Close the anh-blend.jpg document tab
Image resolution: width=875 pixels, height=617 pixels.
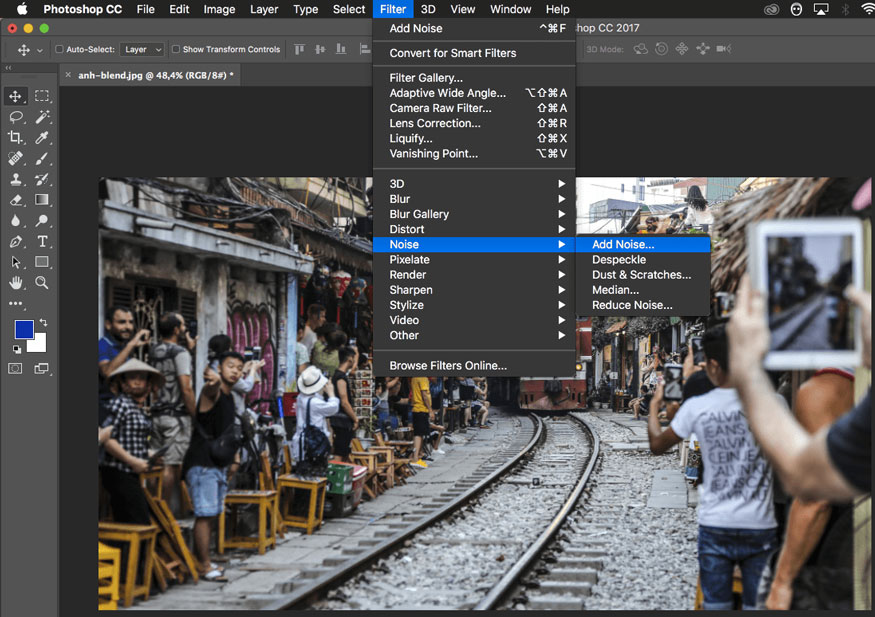coord(68,75)
